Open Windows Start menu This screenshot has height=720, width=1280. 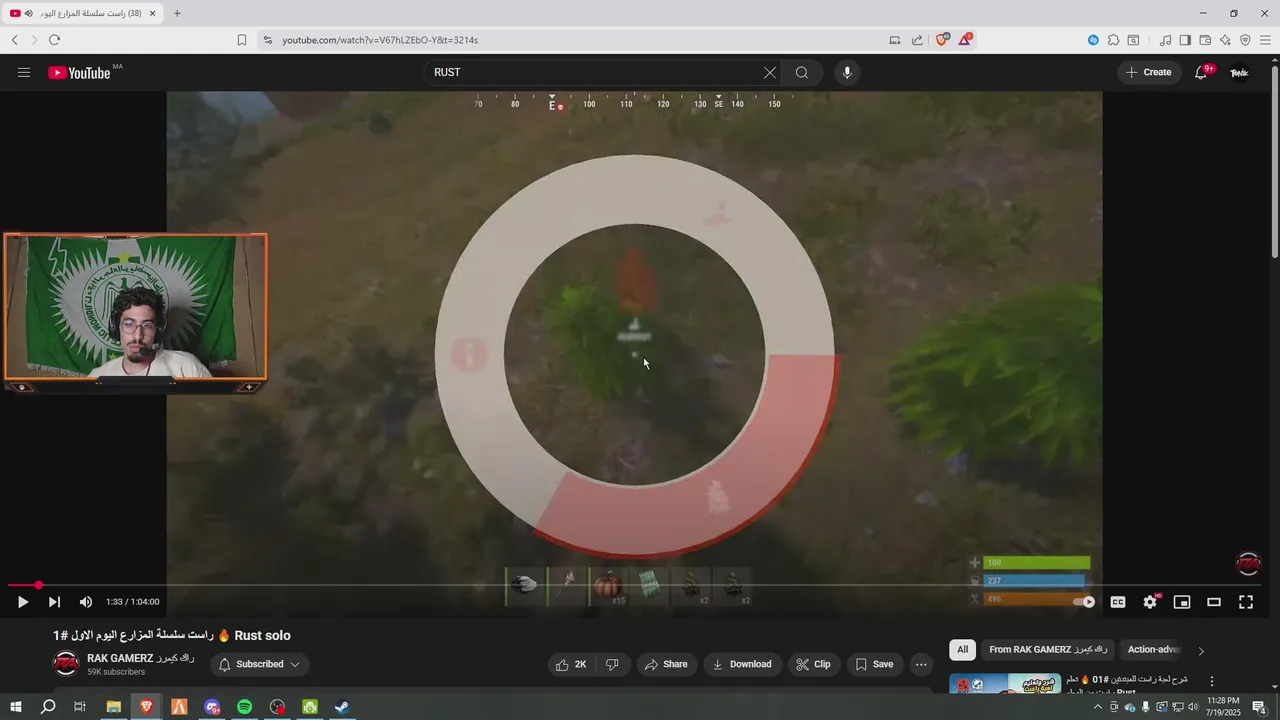pos(15,707)
